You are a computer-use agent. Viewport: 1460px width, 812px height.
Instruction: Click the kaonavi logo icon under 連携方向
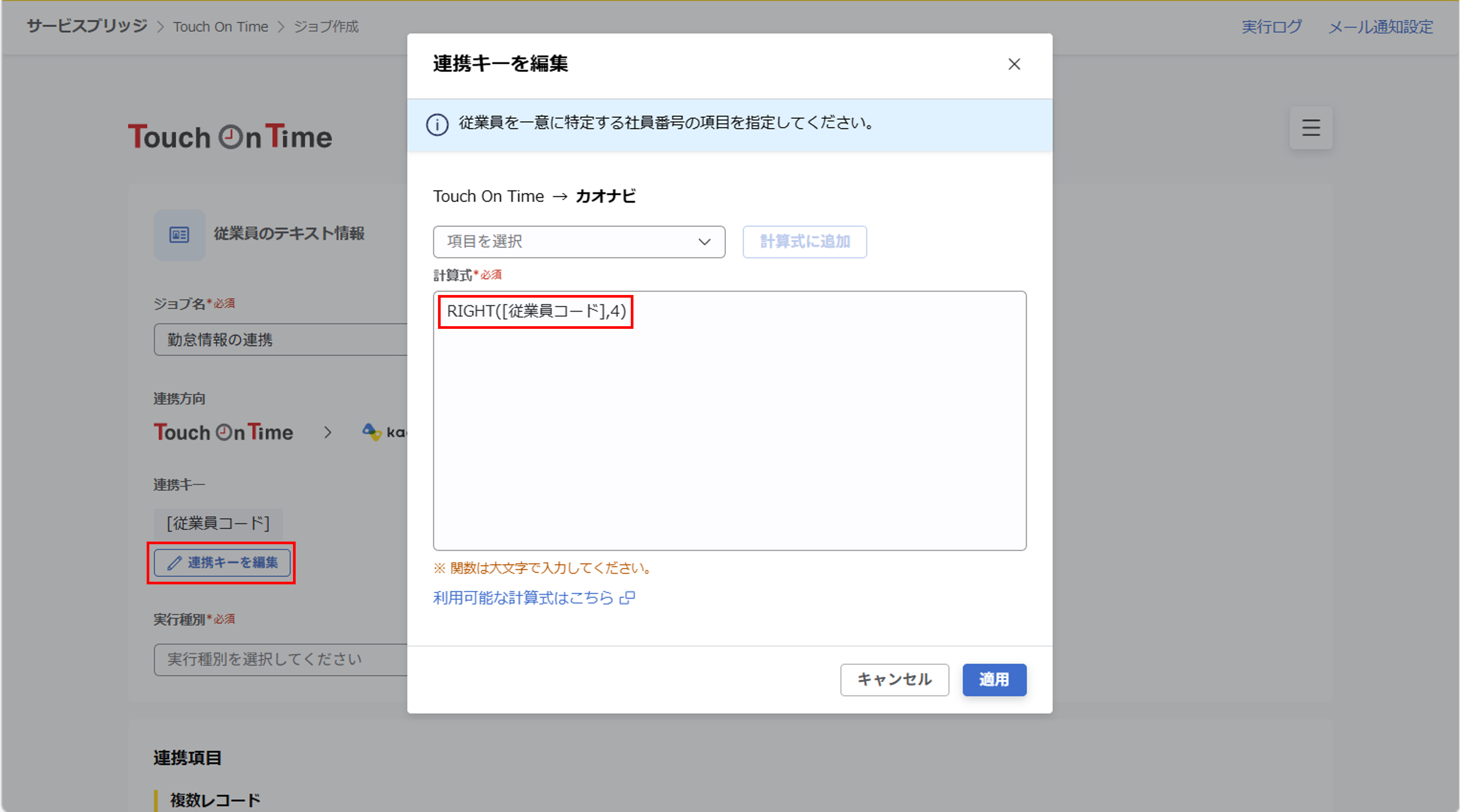(x=372, y=432)
